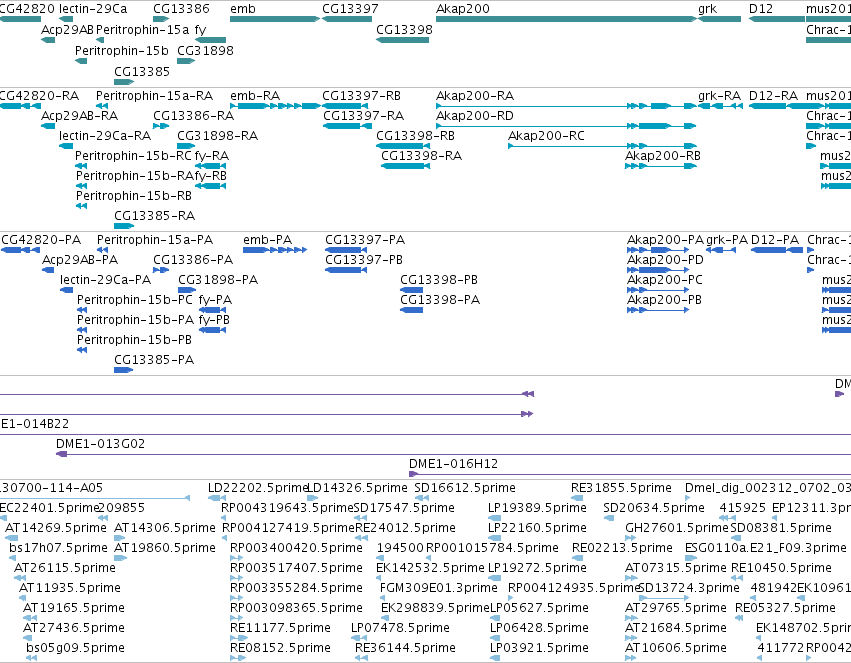The height and width of the screenshot is (663, 851).
Task: Click the grk-RA transcript label
Action: (719, 96)
